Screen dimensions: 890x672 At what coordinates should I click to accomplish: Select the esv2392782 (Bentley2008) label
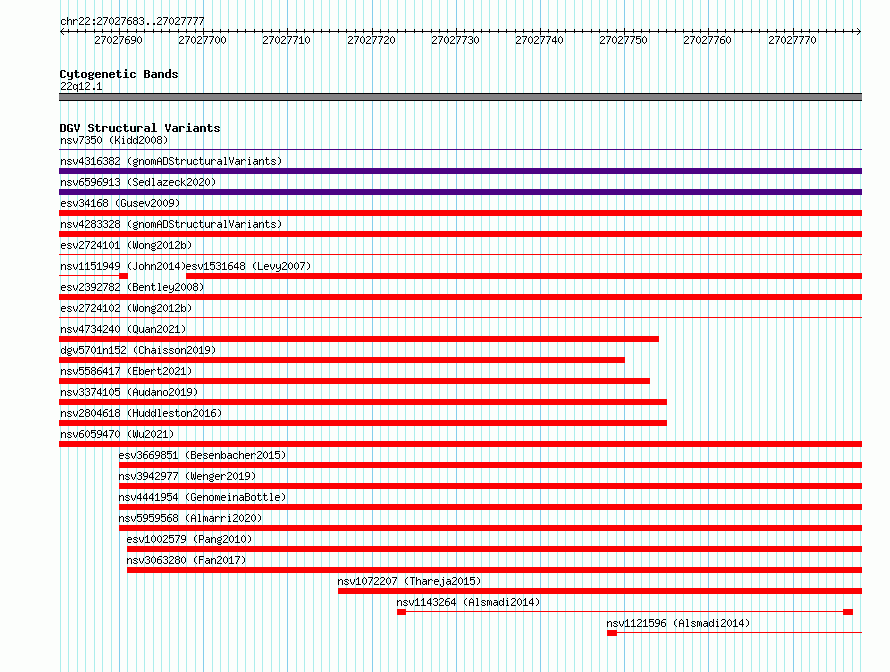coord(132,287)
